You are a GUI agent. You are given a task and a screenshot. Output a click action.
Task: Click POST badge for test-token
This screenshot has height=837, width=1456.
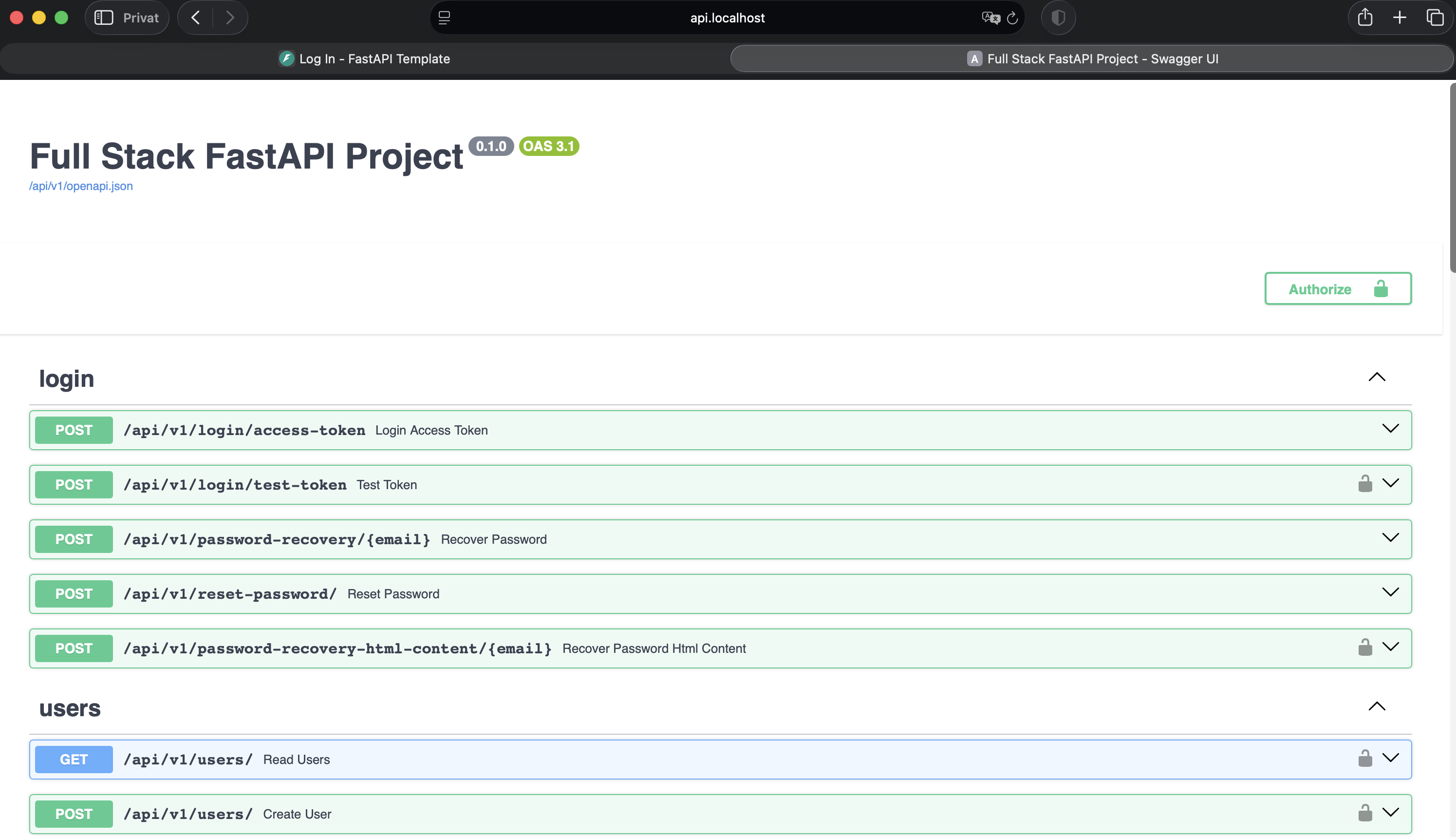74,485
